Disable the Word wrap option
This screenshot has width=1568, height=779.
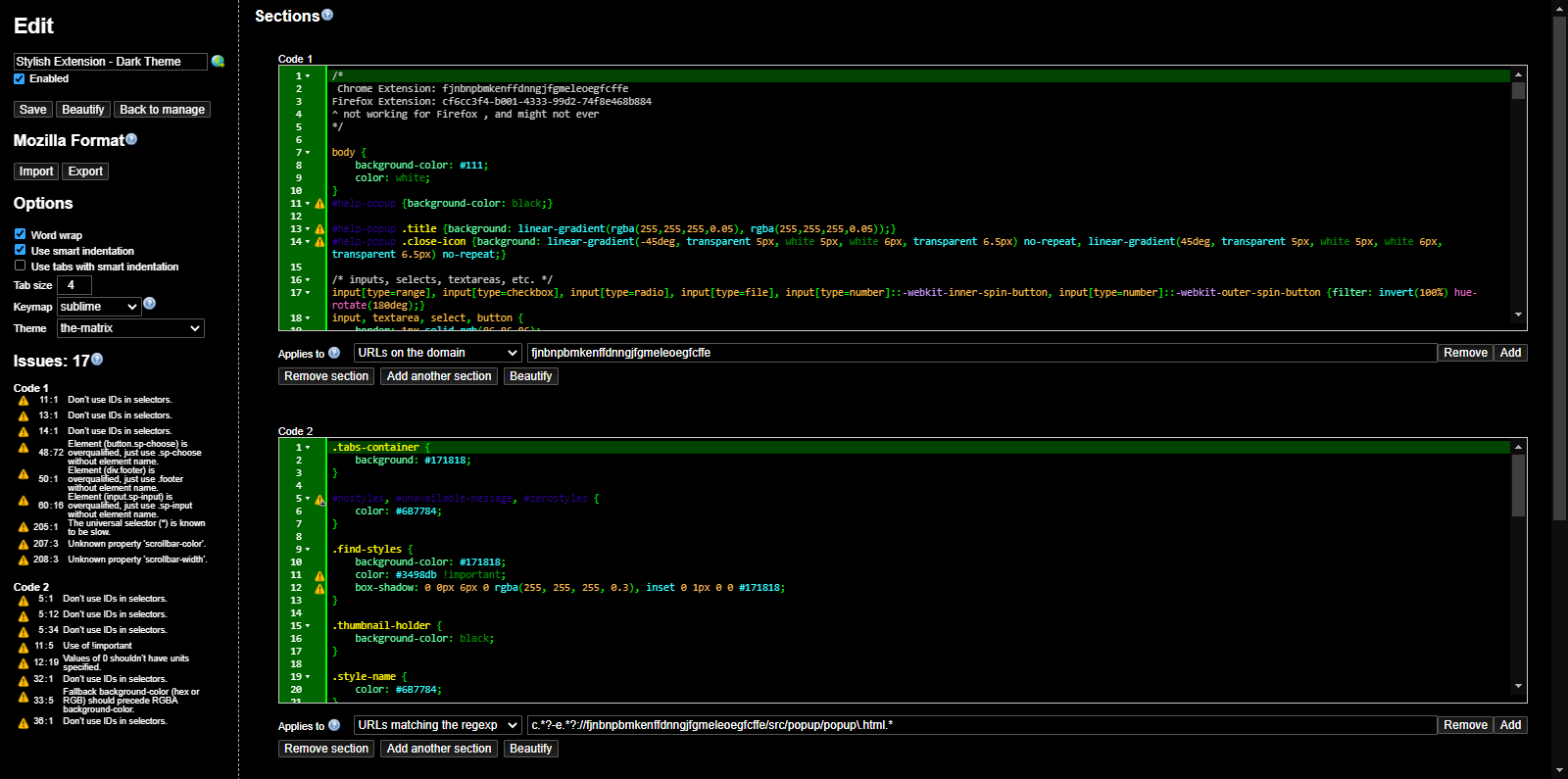click(20, 234)
